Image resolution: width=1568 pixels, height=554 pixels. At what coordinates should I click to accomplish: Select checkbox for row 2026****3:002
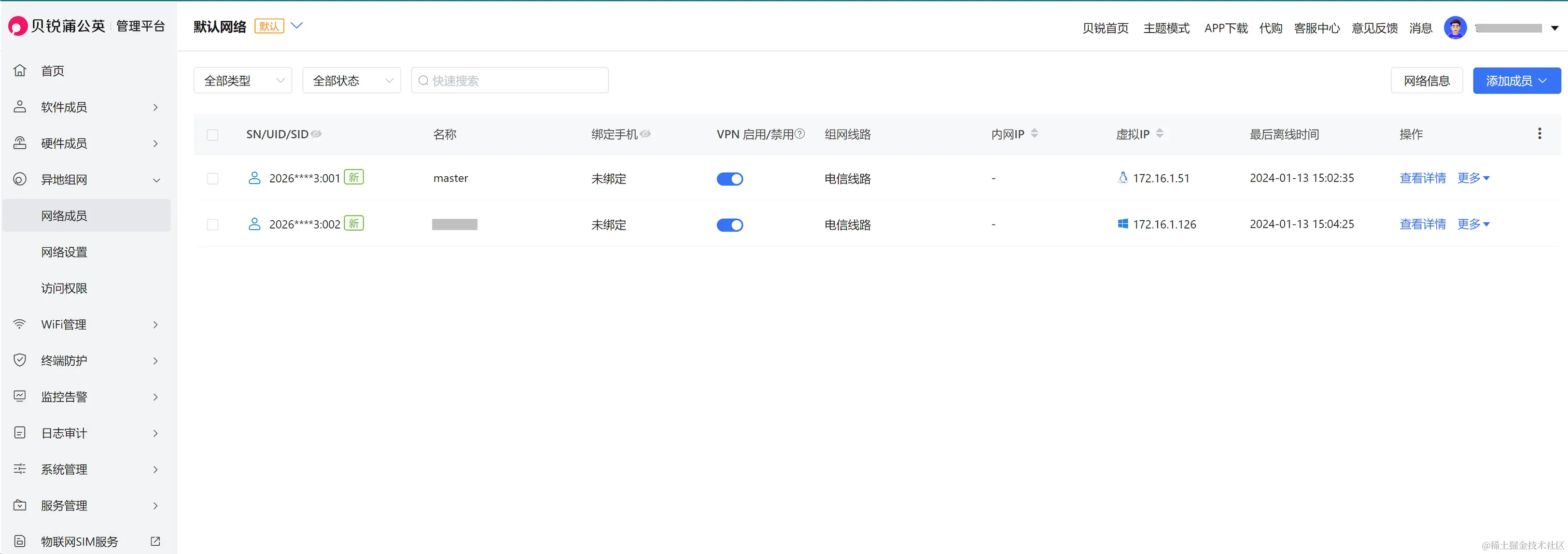pyautogui.click(x=213, y=224)
